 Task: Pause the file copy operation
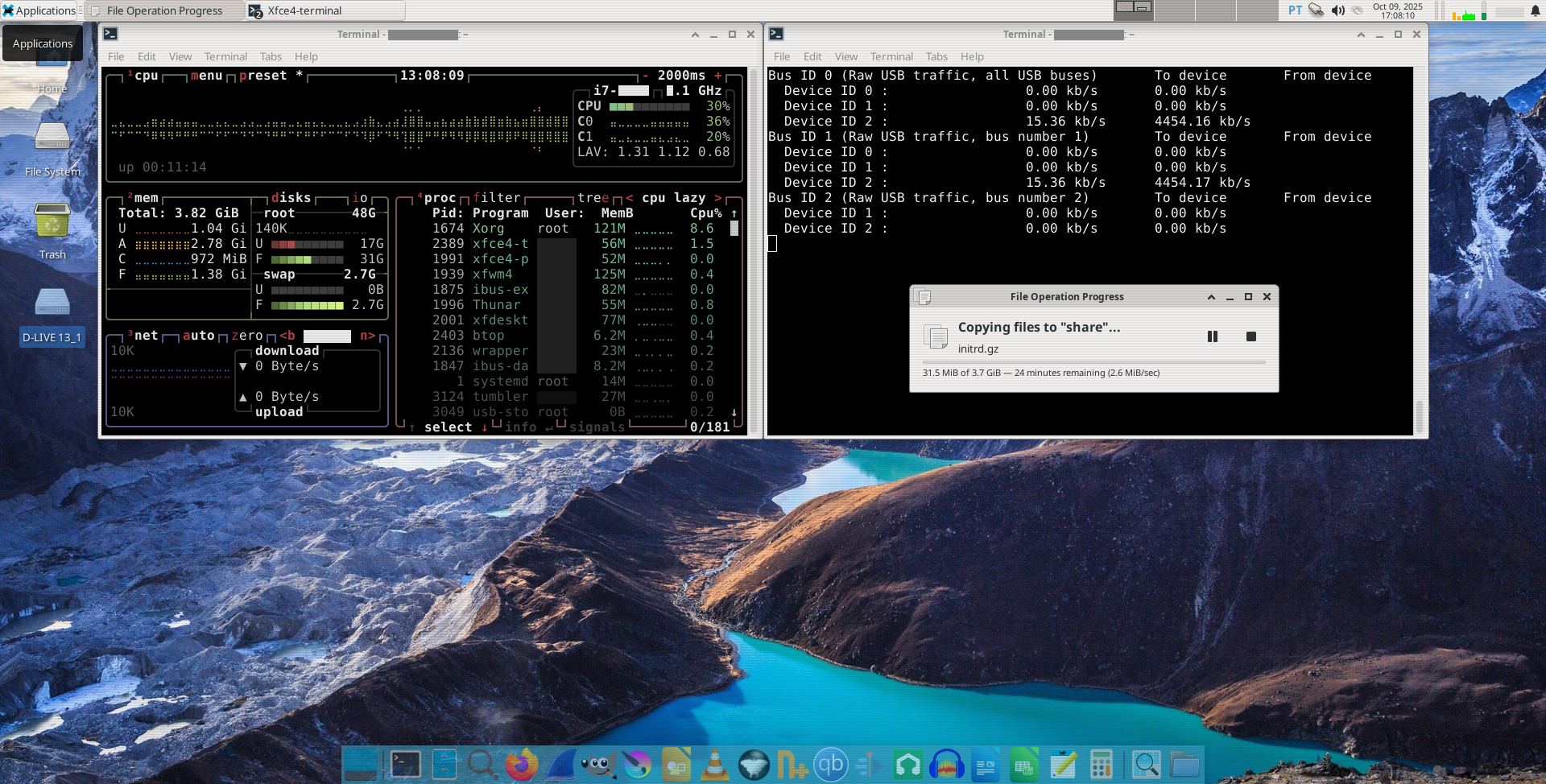point(1212,336)
